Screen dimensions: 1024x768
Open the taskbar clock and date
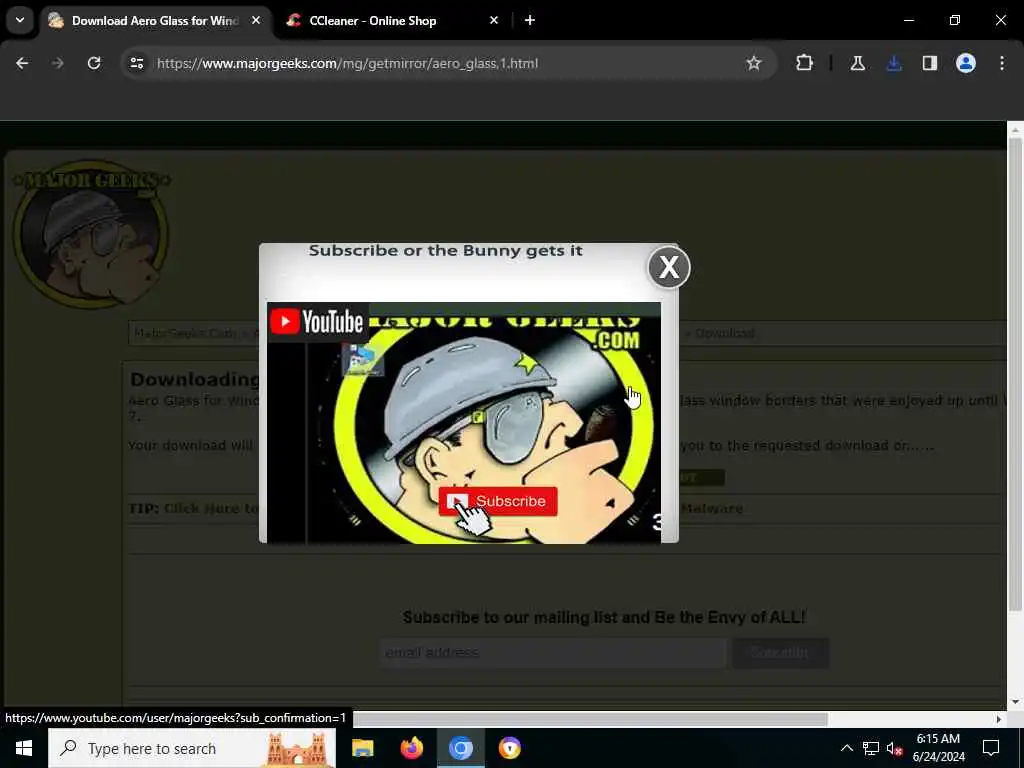click(938, 748)
